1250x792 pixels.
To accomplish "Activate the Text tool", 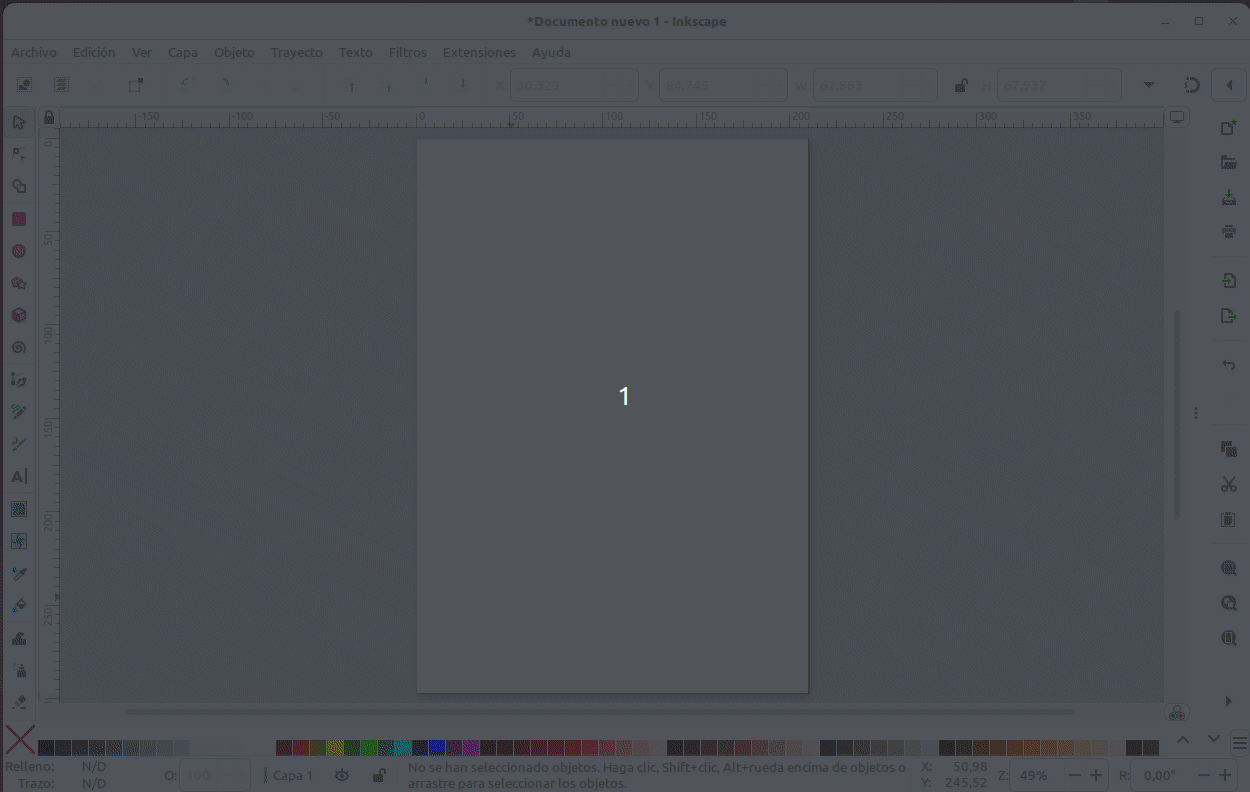I will (x=18, y=477).
